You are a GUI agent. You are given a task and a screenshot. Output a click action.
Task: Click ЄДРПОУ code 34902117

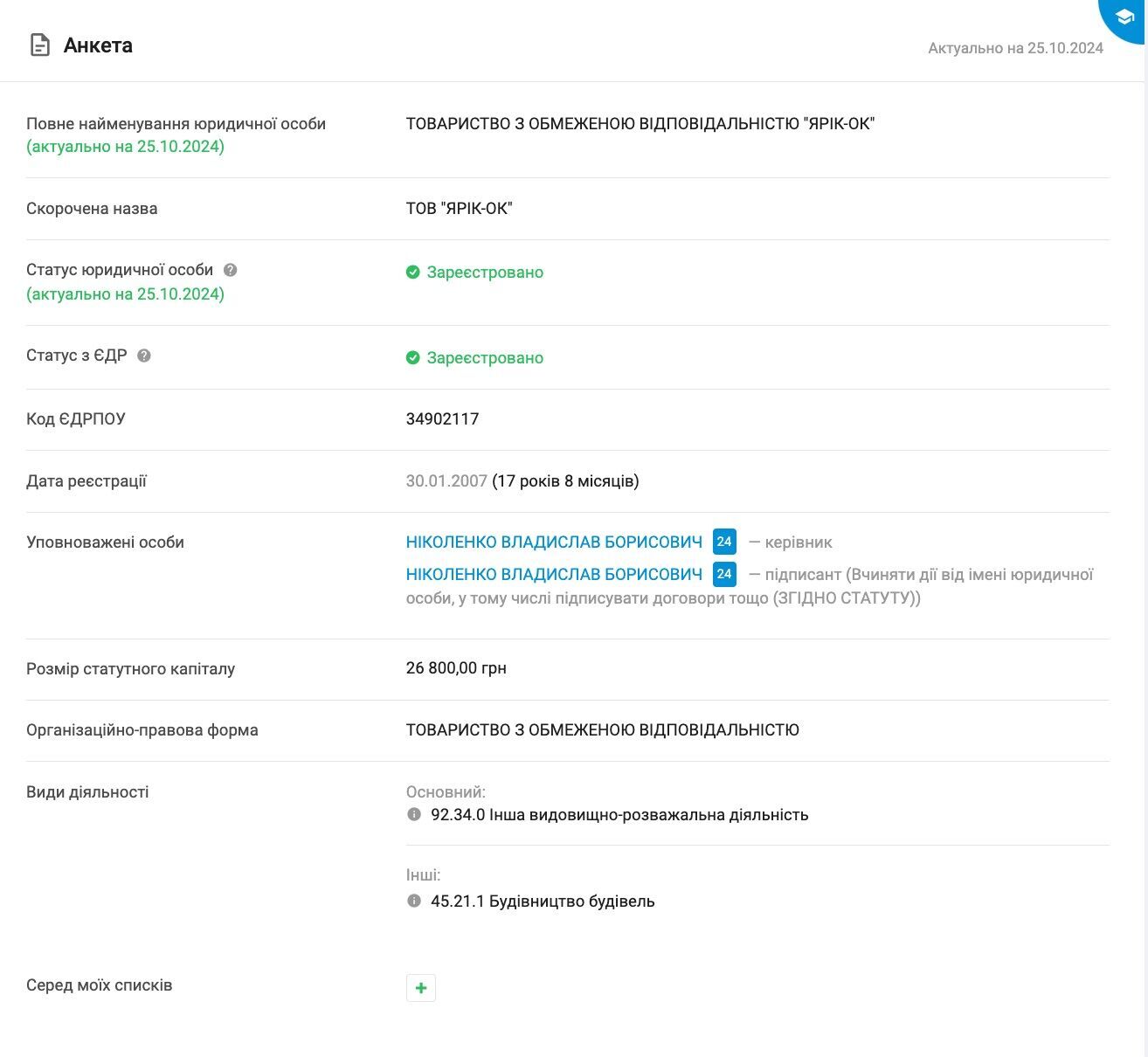tap(442, 419)
